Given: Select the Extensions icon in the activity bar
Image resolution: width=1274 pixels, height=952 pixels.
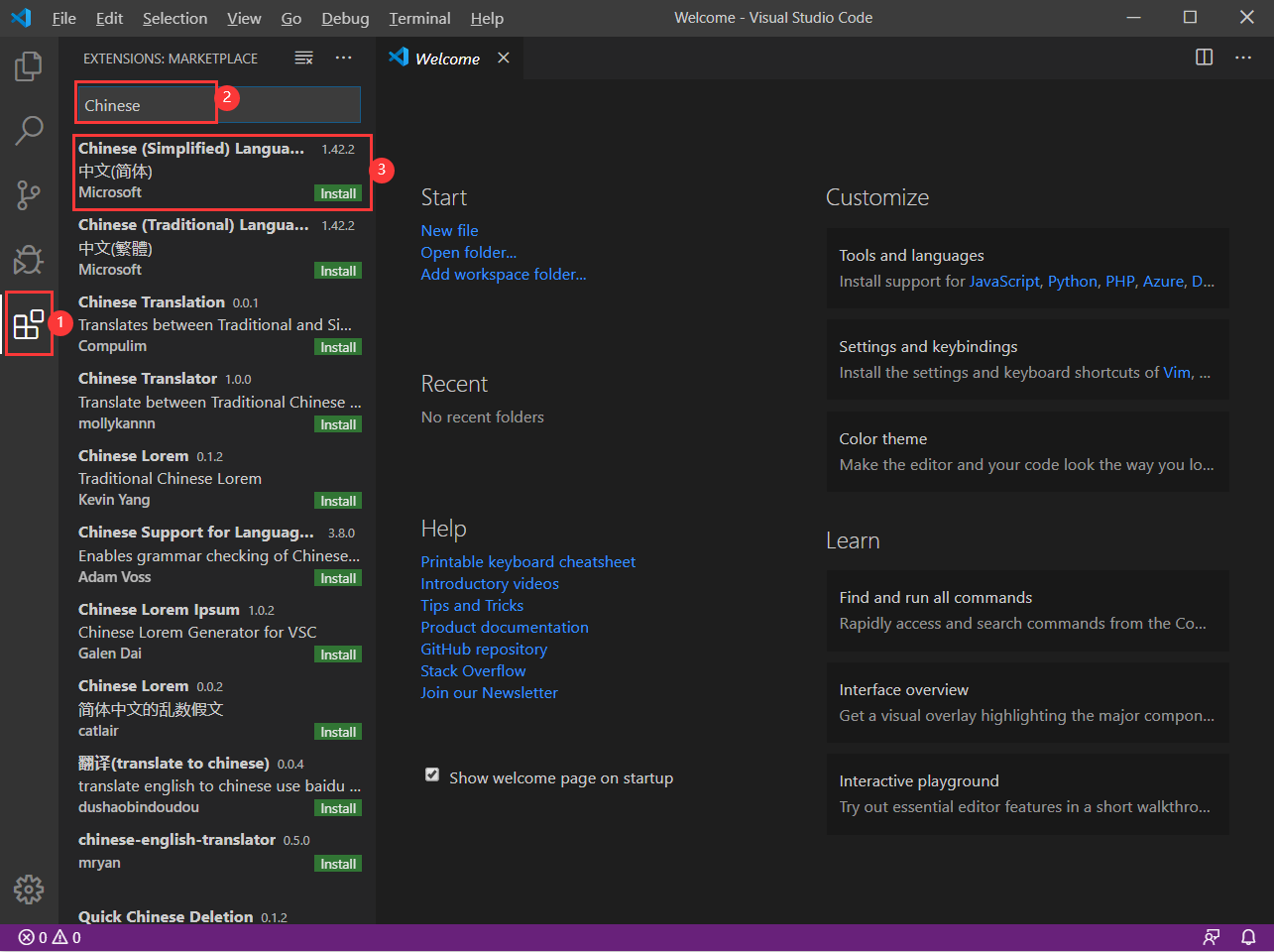Looking at the screenshot, I should click(x=28, y=323).
